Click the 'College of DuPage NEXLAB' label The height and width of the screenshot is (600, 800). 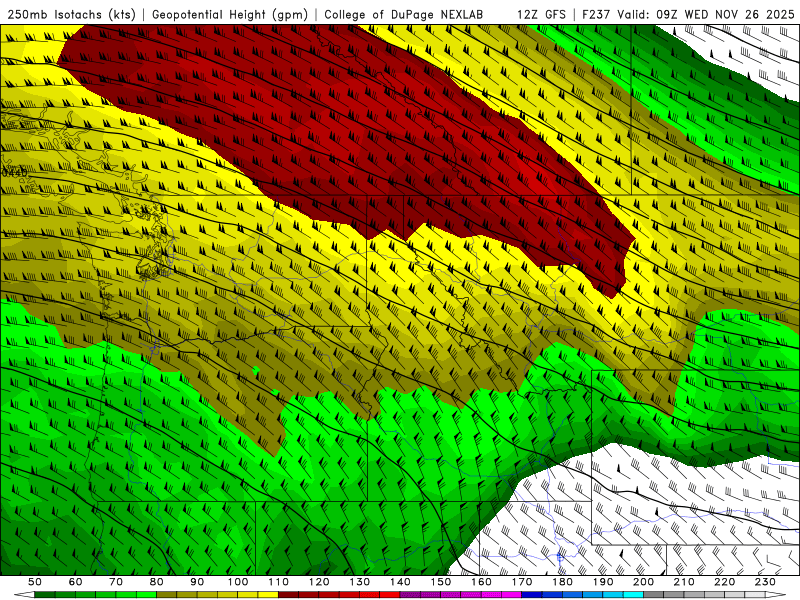[404, 15]
